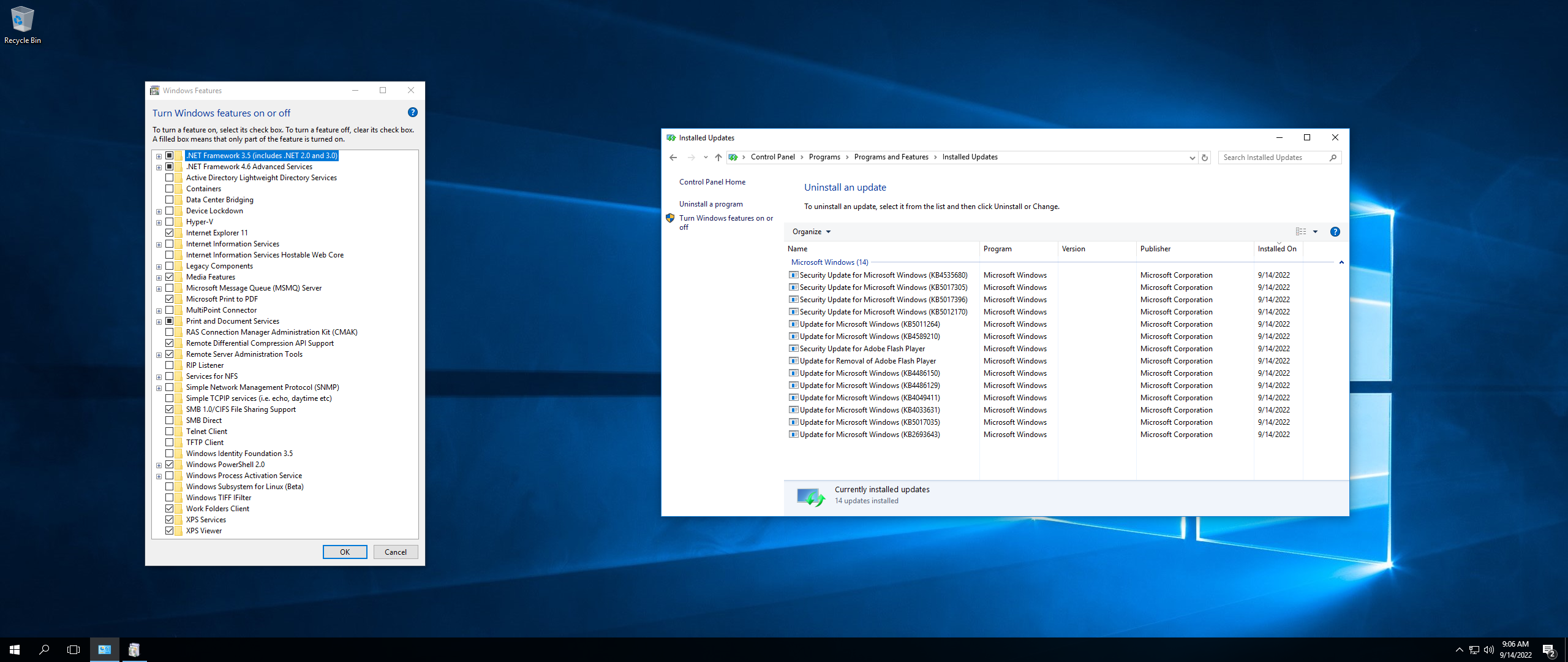Open the Windows Start menu
This screenshot has width=1568, height=662.
(15, 650)
